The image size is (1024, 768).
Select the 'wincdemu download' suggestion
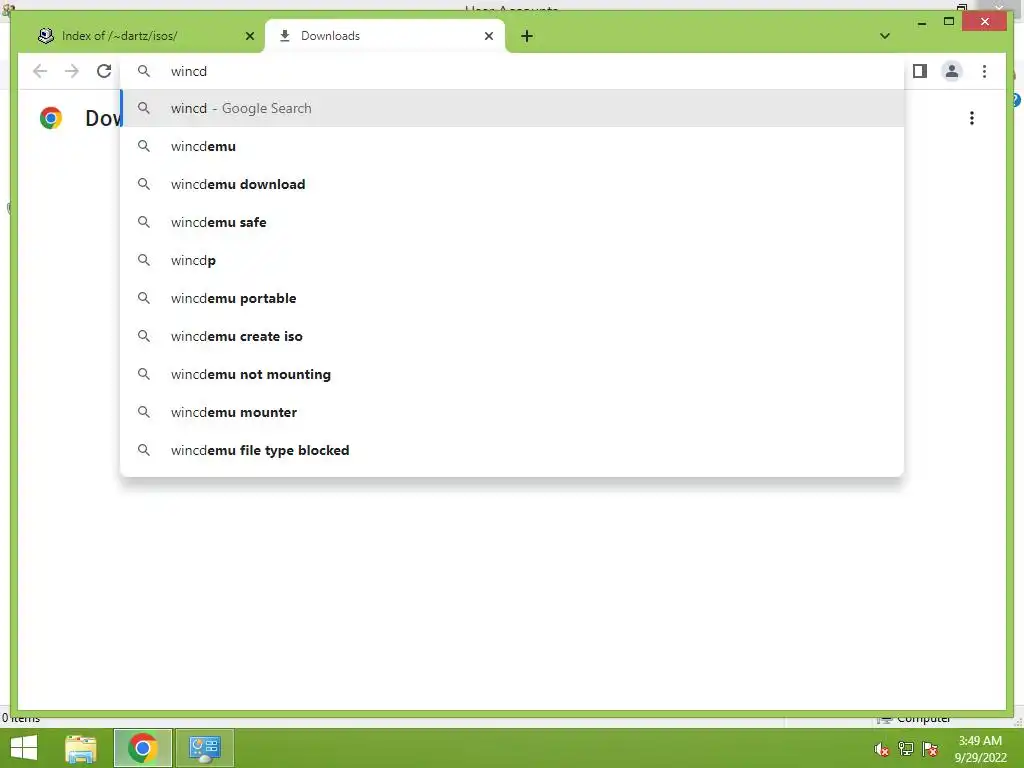click(512, 184)
